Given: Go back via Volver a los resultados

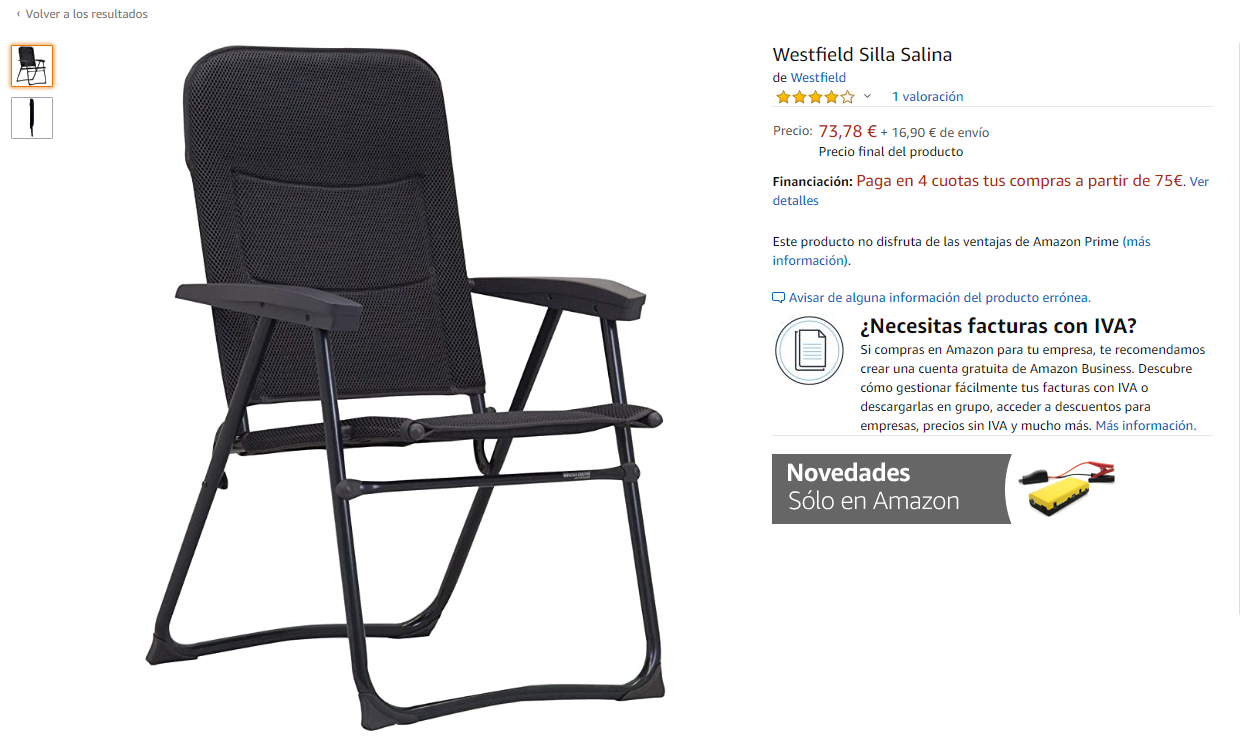Looking at the screenshot, I should click(86, 14).
